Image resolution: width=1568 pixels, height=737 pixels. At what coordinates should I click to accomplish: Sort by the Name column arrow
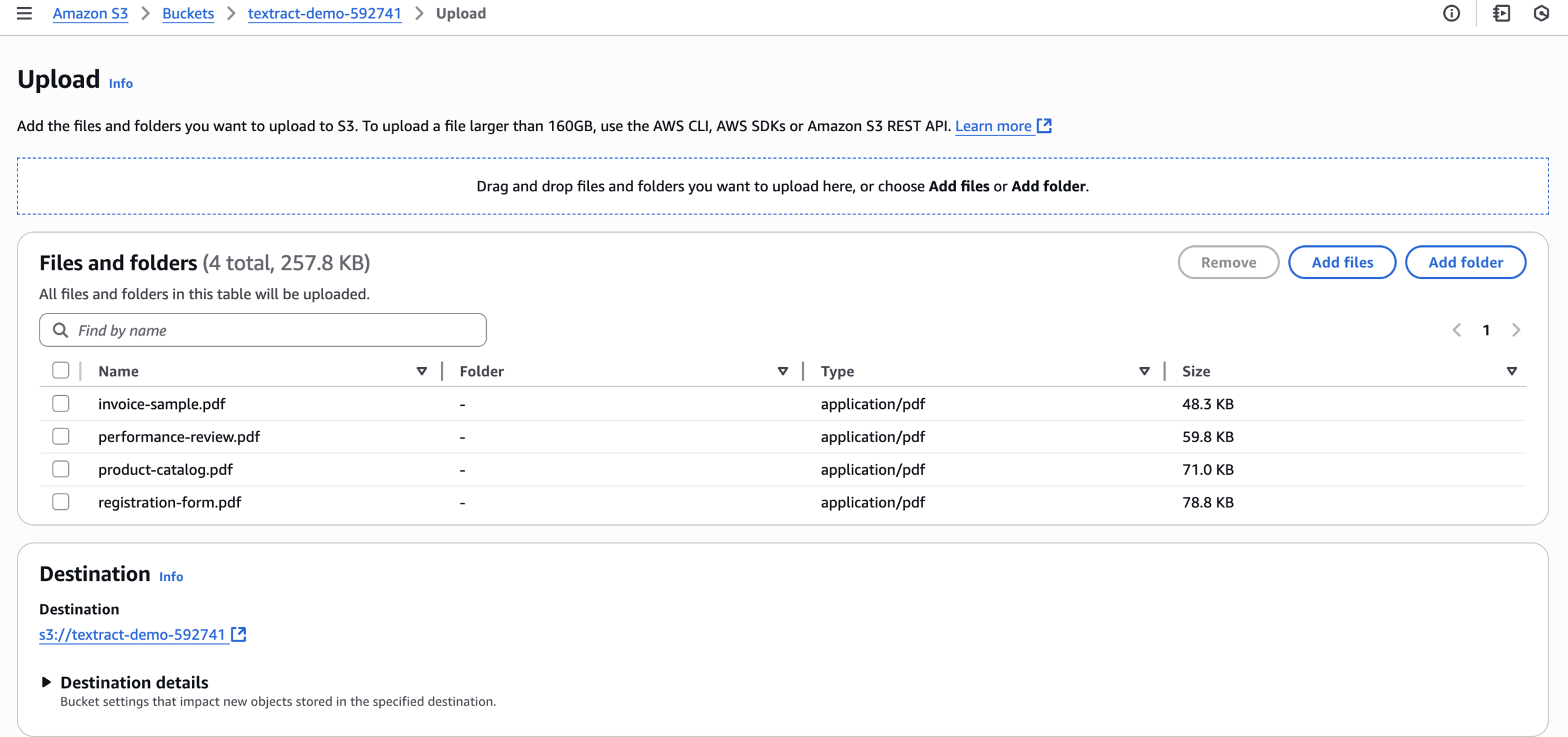click(x=421, y=371)
